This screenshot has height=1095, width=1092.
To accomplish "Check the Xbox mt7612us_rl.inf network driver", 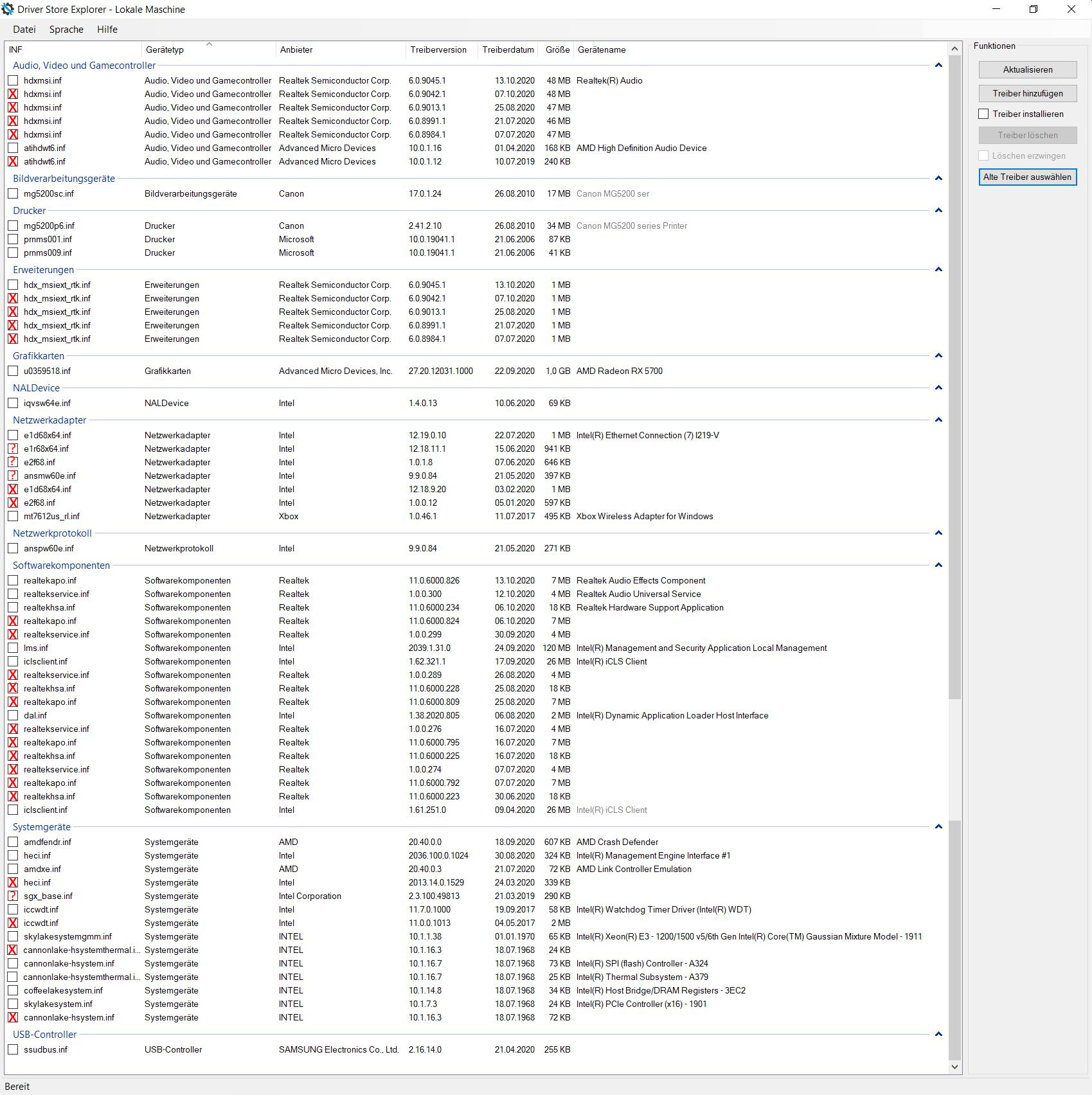I will [x=13, y=516].
